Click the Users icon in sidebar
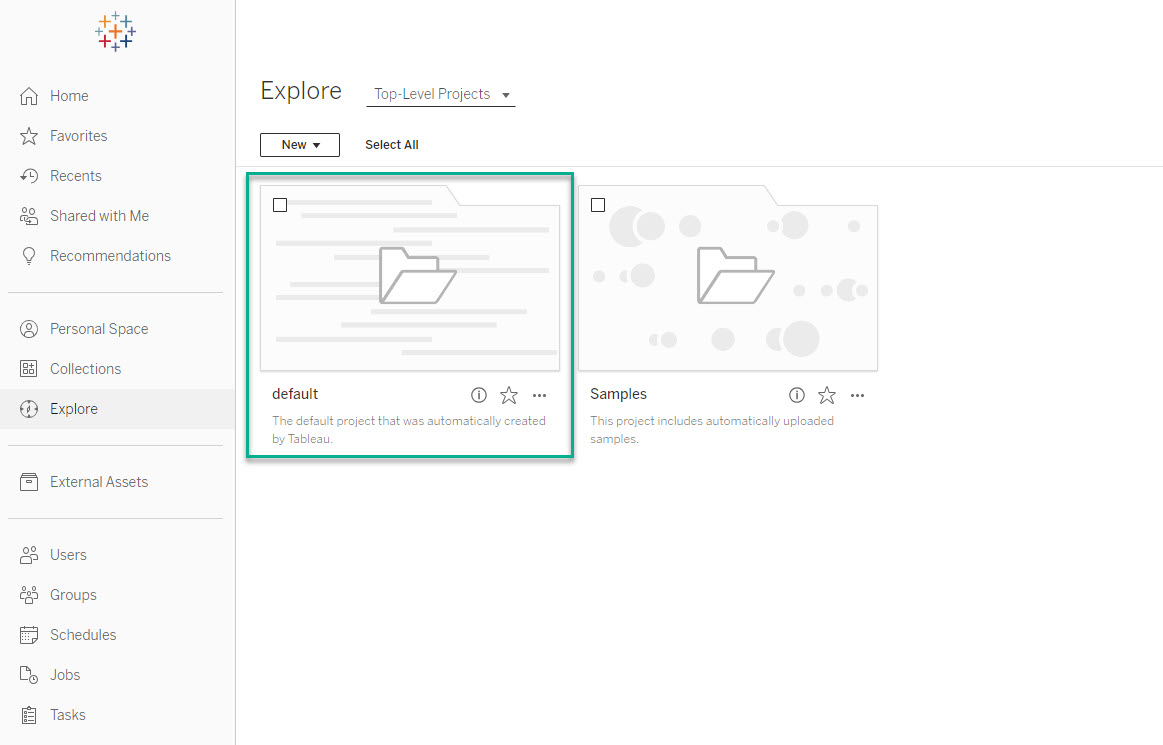The height and width of the screenshot is (745, 1163). (x=29, y=554)
